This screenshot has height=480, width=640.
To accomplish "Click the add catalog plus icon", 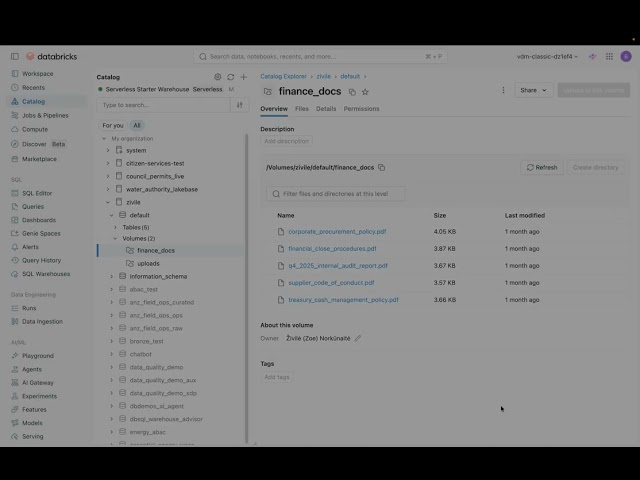I will [x=244, y=77].
